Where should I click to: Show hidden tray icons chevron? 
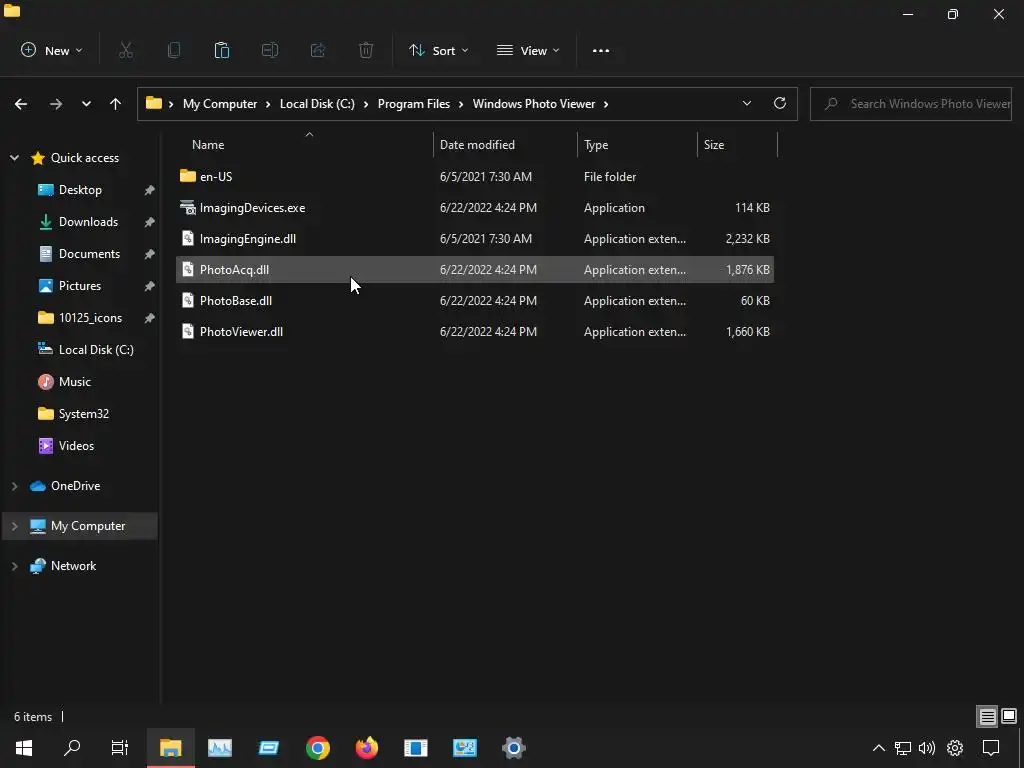click(879, 748)
